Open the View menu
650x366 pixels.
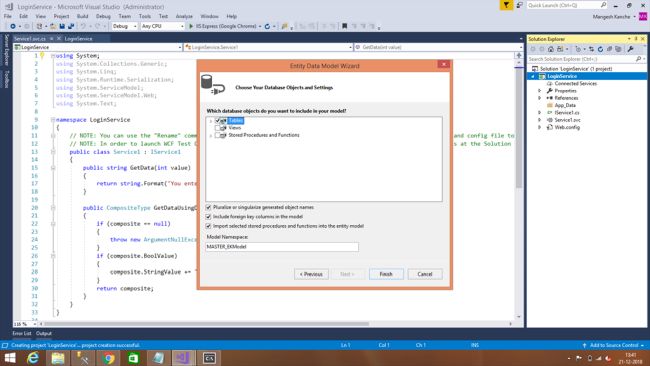click(x=41, y=16)
